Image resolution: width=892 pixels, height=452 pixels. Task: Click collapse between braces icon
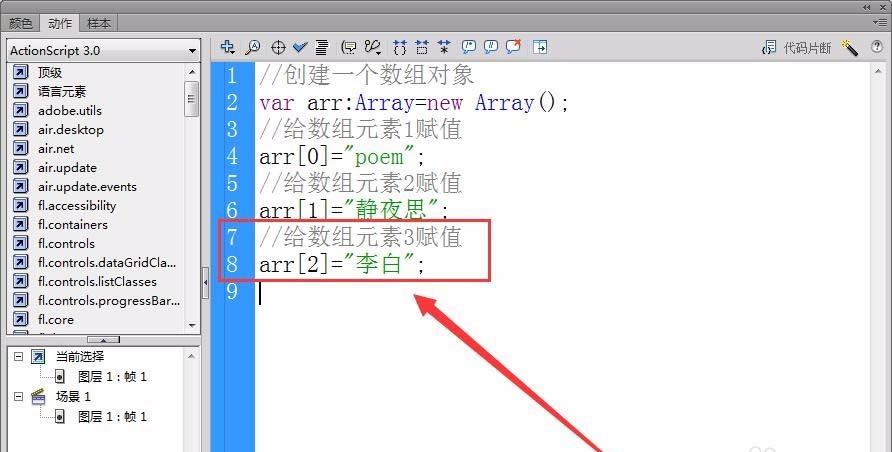tap(400, 48)
